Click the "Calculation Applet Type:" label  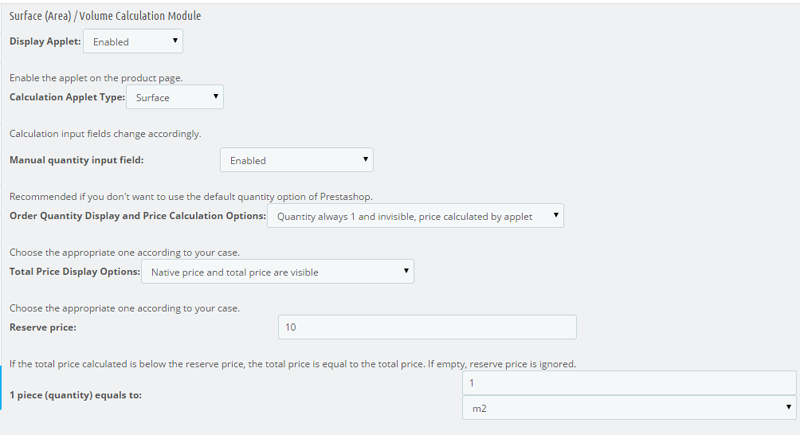tap(67, 97)
